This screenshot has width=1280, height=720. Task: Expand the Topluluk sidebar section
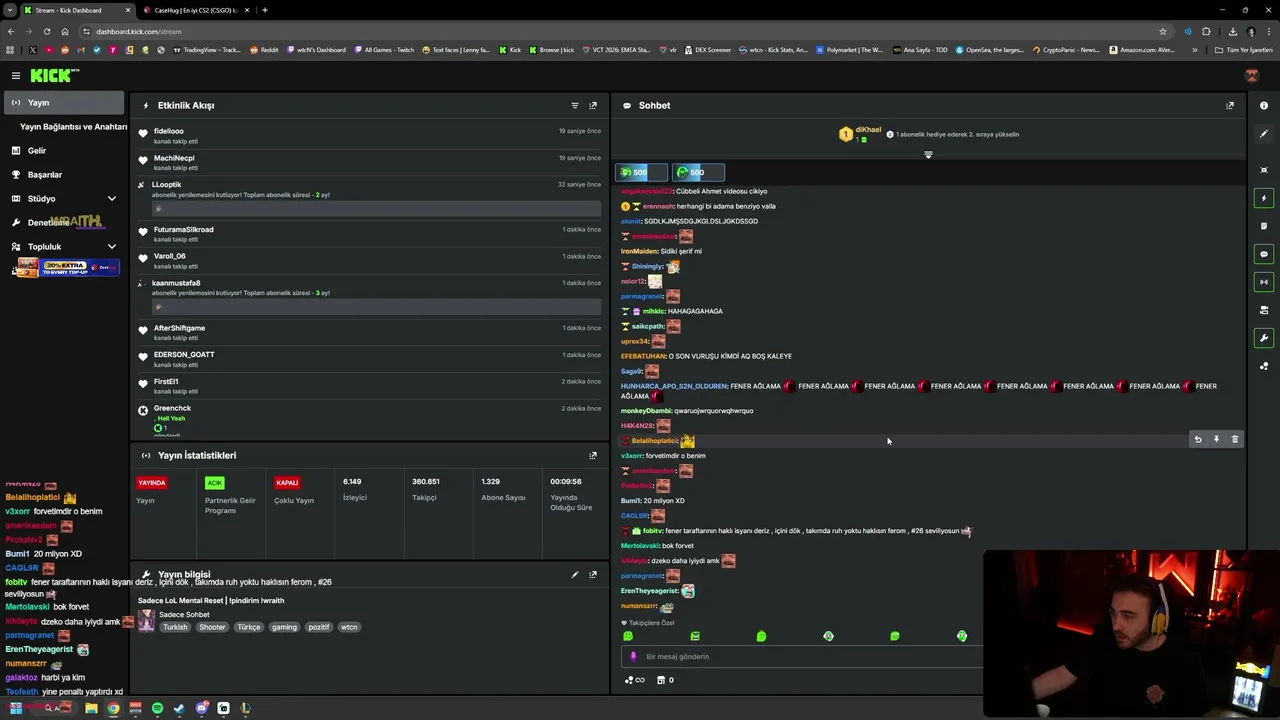(111, 247)
